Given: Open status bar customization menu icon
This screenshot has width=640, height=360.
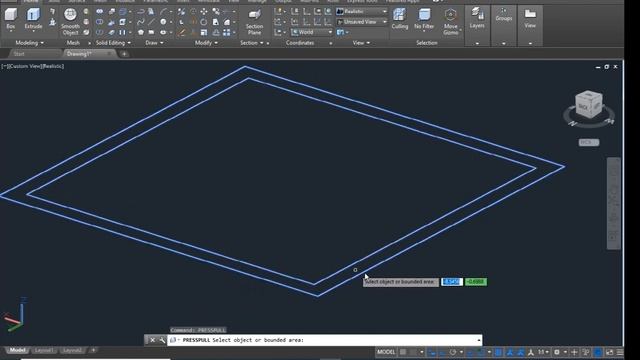Looking at the screenshot, I should pos(620,352).
